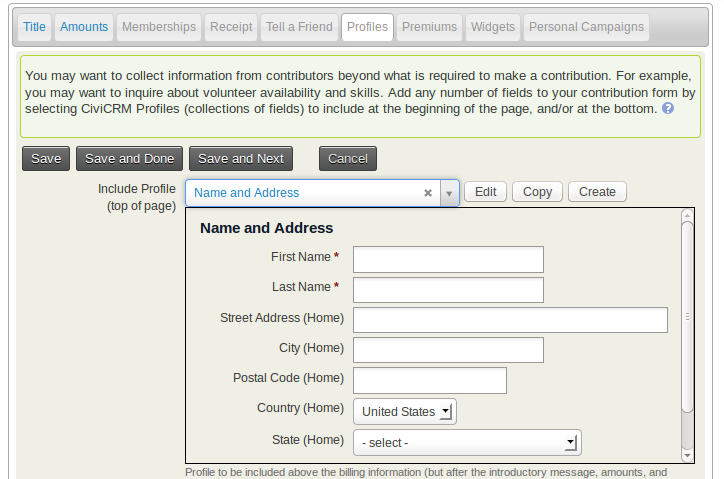Expand the State (Home) select dropdown
724x479 pixels.
[467, 443]
